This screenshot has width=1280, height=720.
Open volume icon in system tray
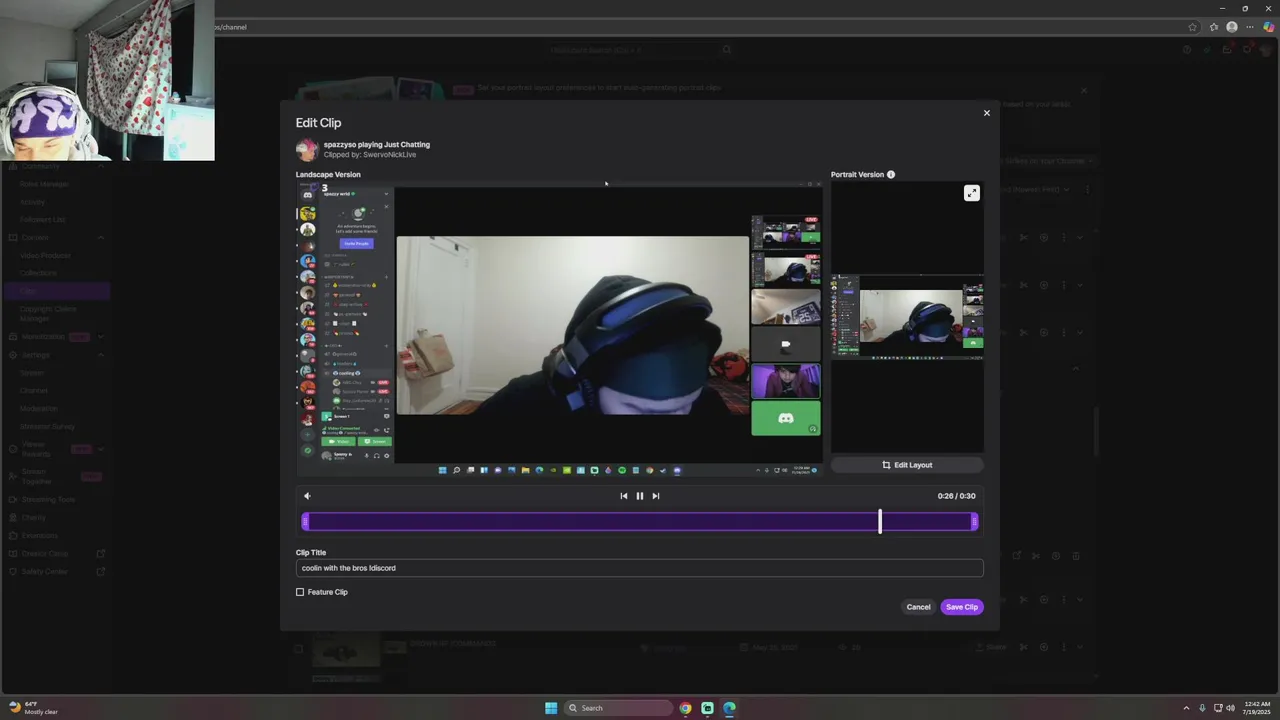[x=1230, y=708]
